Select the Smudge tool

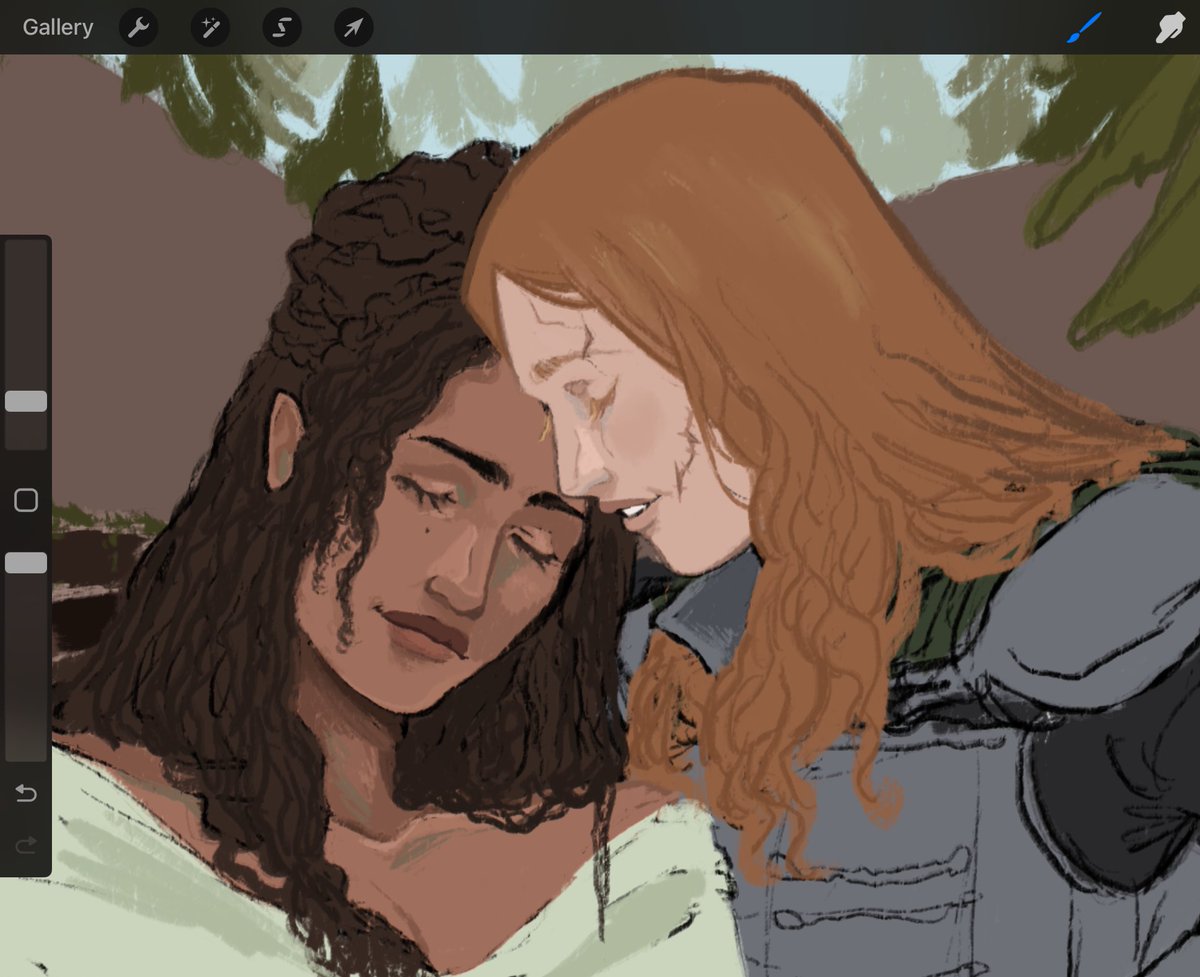tap(1169, 28)
